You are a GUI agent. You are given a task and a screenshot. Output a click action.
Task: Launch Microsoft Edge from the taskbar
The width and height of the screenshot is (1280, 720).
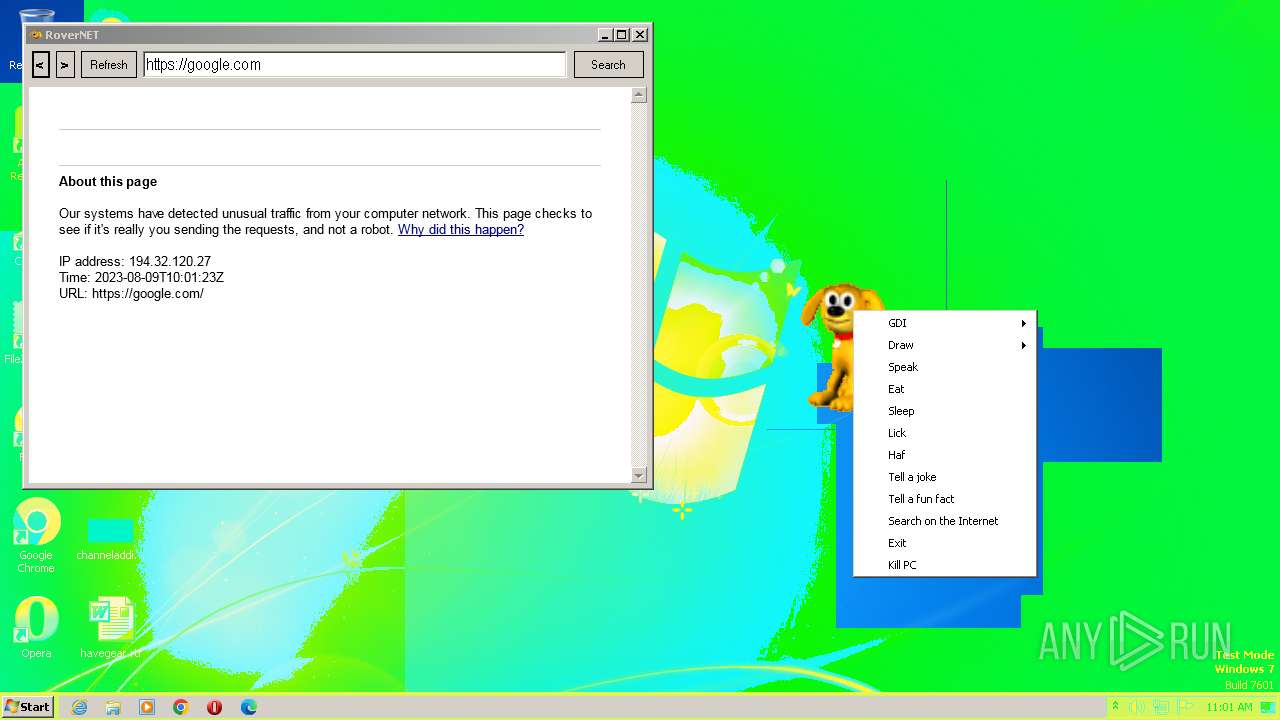249,707
